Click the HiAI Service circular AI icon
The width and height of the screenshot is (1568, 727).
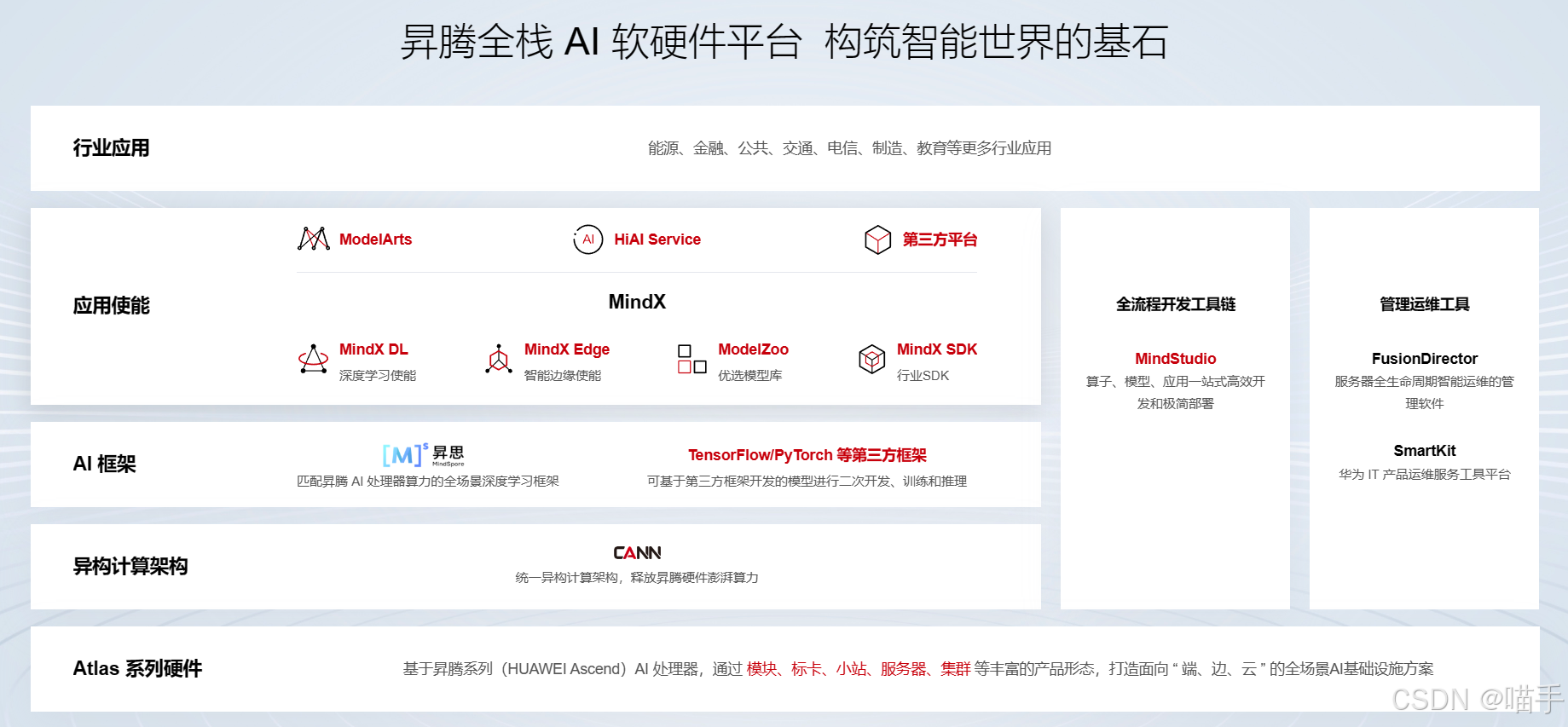[x=588, y=239]
